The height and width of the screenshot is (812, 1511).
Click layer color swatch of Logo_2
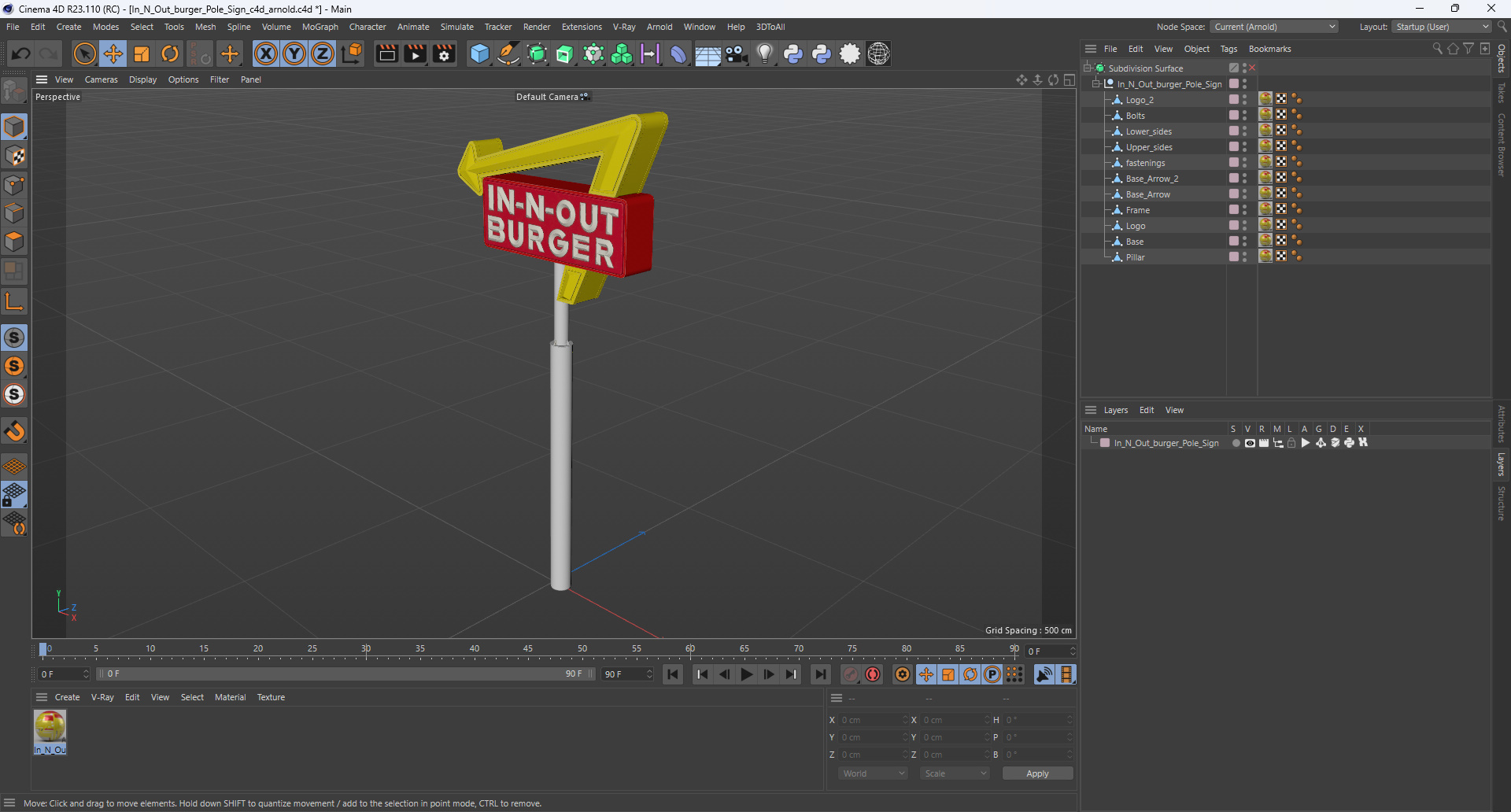(x=1233, y=99)
